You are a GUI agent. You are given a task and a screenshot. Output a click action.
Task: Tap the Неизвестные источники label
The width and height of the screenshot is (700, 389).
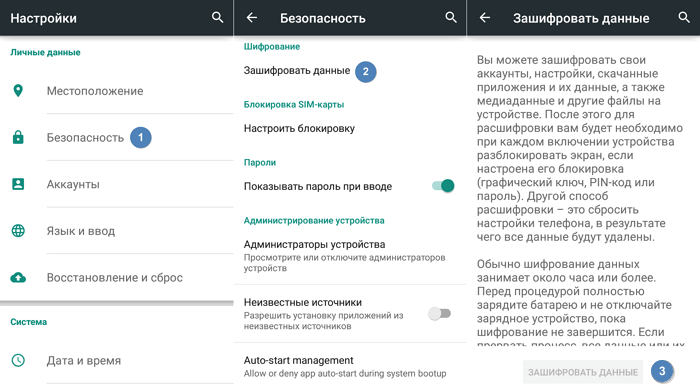(303, 302)
